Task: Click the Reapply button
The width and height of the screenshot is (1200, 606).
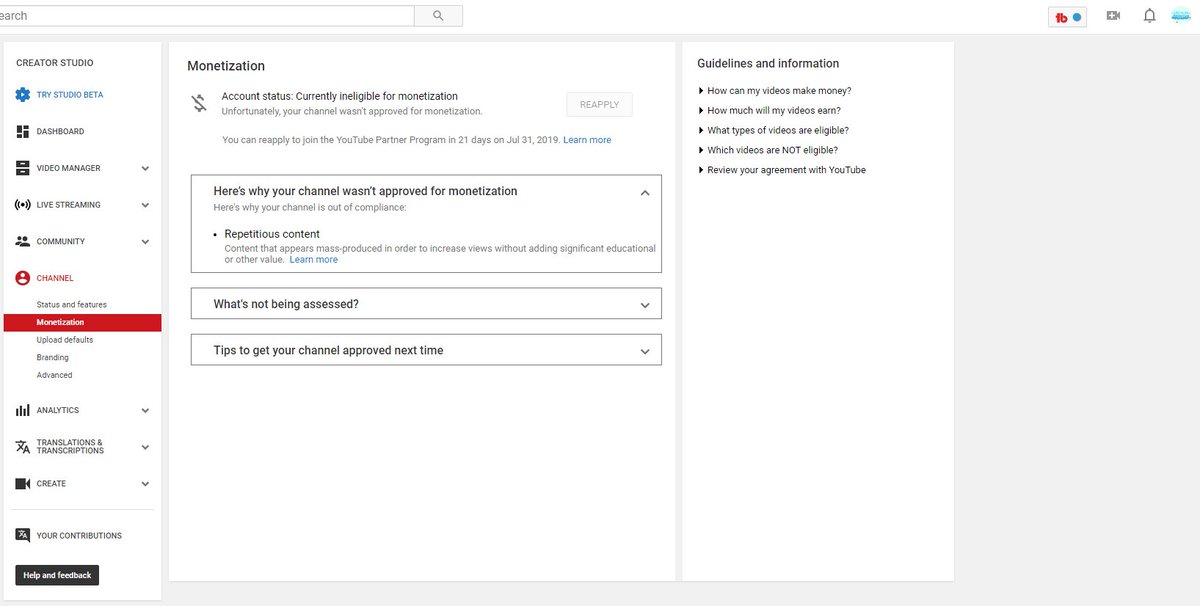Action: [599, 105]
